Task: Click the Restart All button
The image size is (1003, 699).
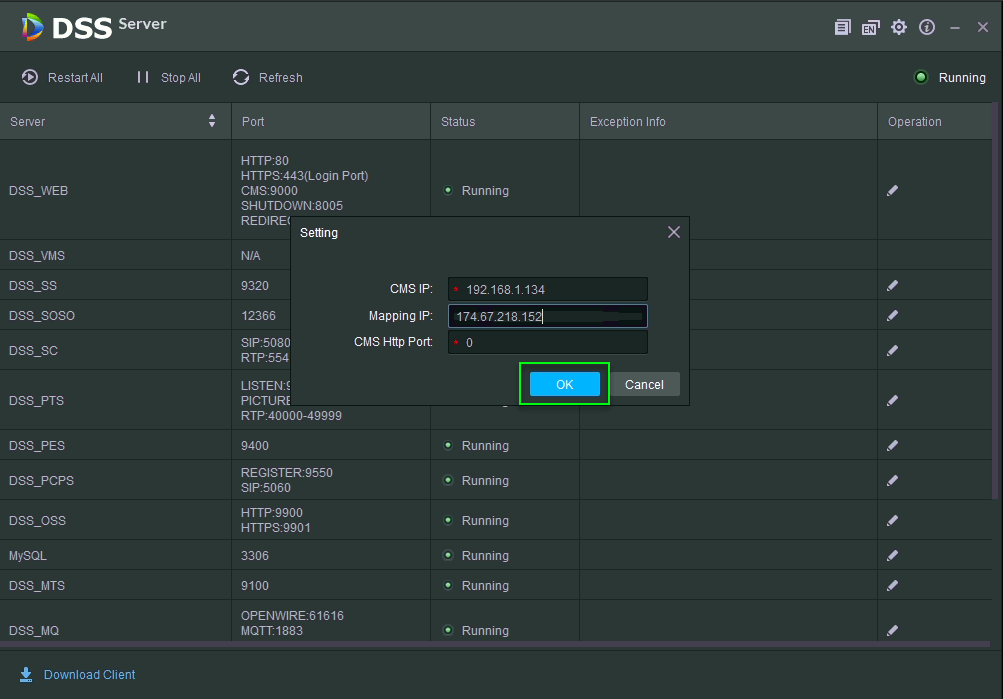Action: pos(62,78)
